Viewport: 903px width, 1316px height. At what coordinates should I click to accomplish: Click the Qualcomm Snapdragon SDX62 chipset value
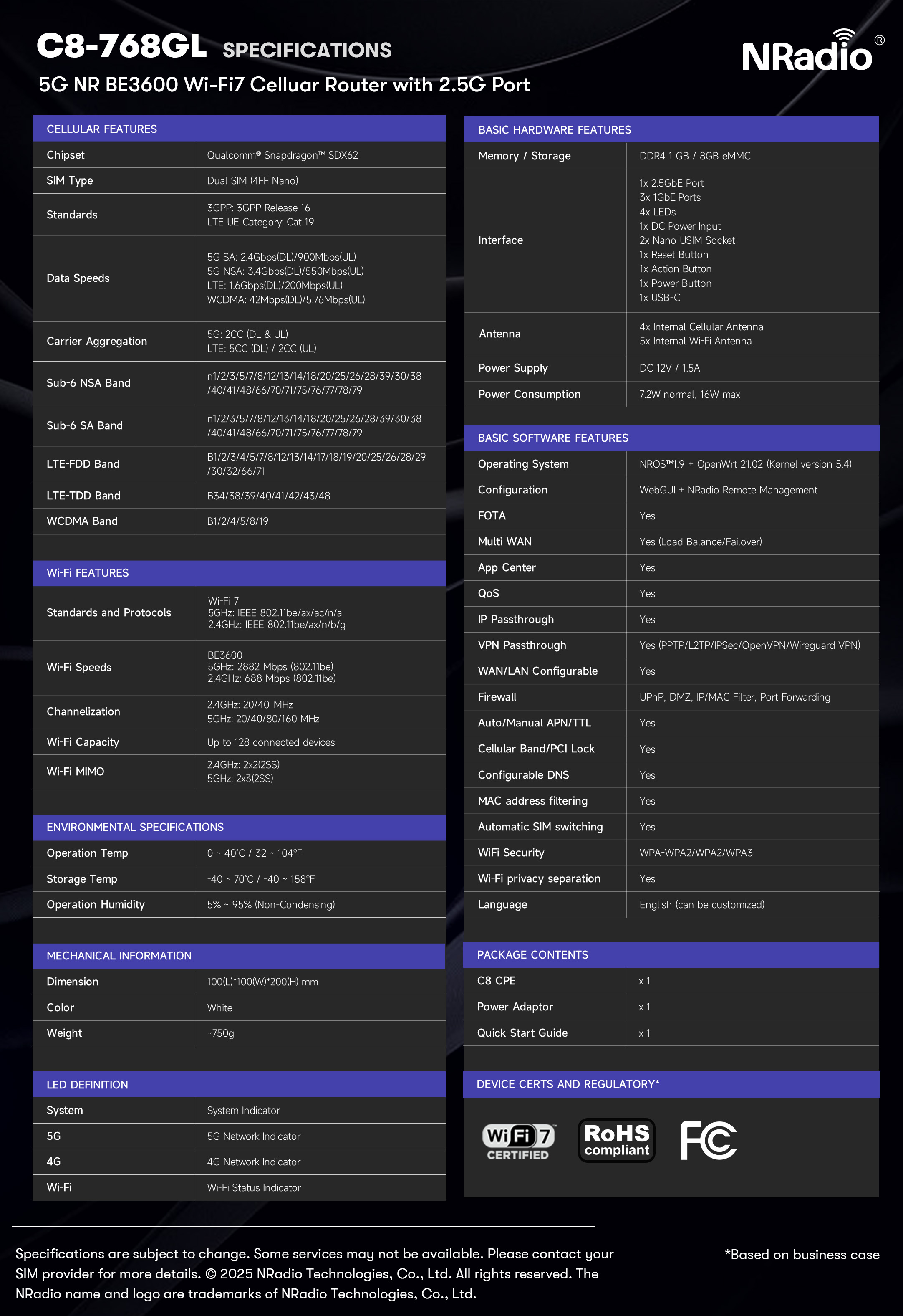coord(283,155)
